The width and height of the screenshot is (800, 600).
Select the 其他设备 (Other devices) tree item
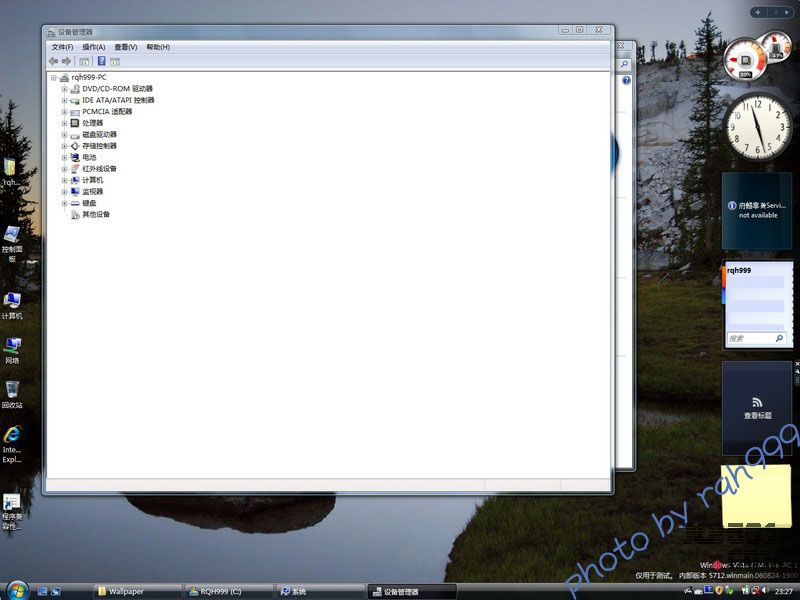coord(96,214)
